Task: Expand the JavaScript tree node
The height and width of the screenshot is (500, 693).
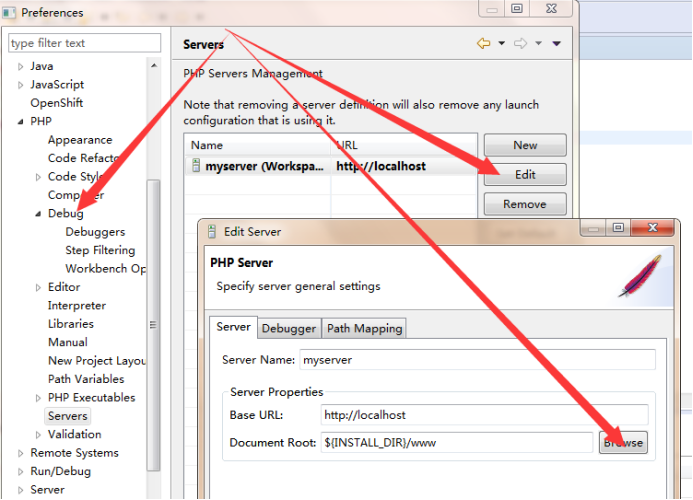Action: tap(20, 85)
